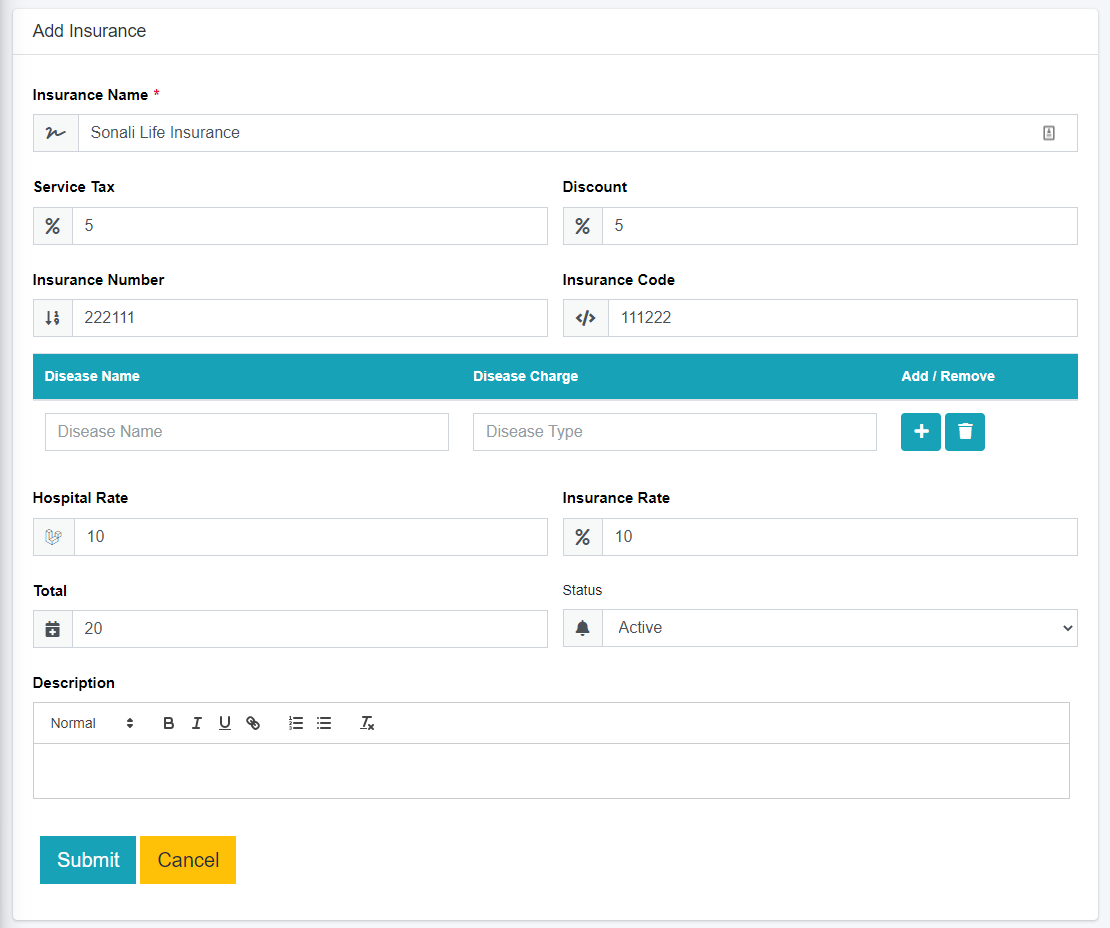Click into the Insurance Code field
1110x928 pixels.
click(x=841, y=318)
